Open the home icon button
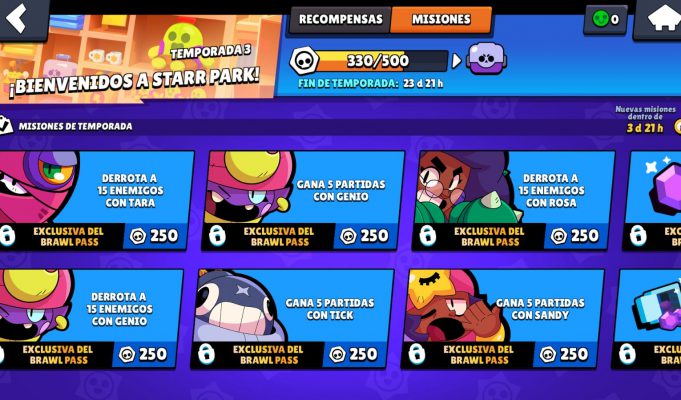This screenshot has height=400, width=681. (663, 19)
